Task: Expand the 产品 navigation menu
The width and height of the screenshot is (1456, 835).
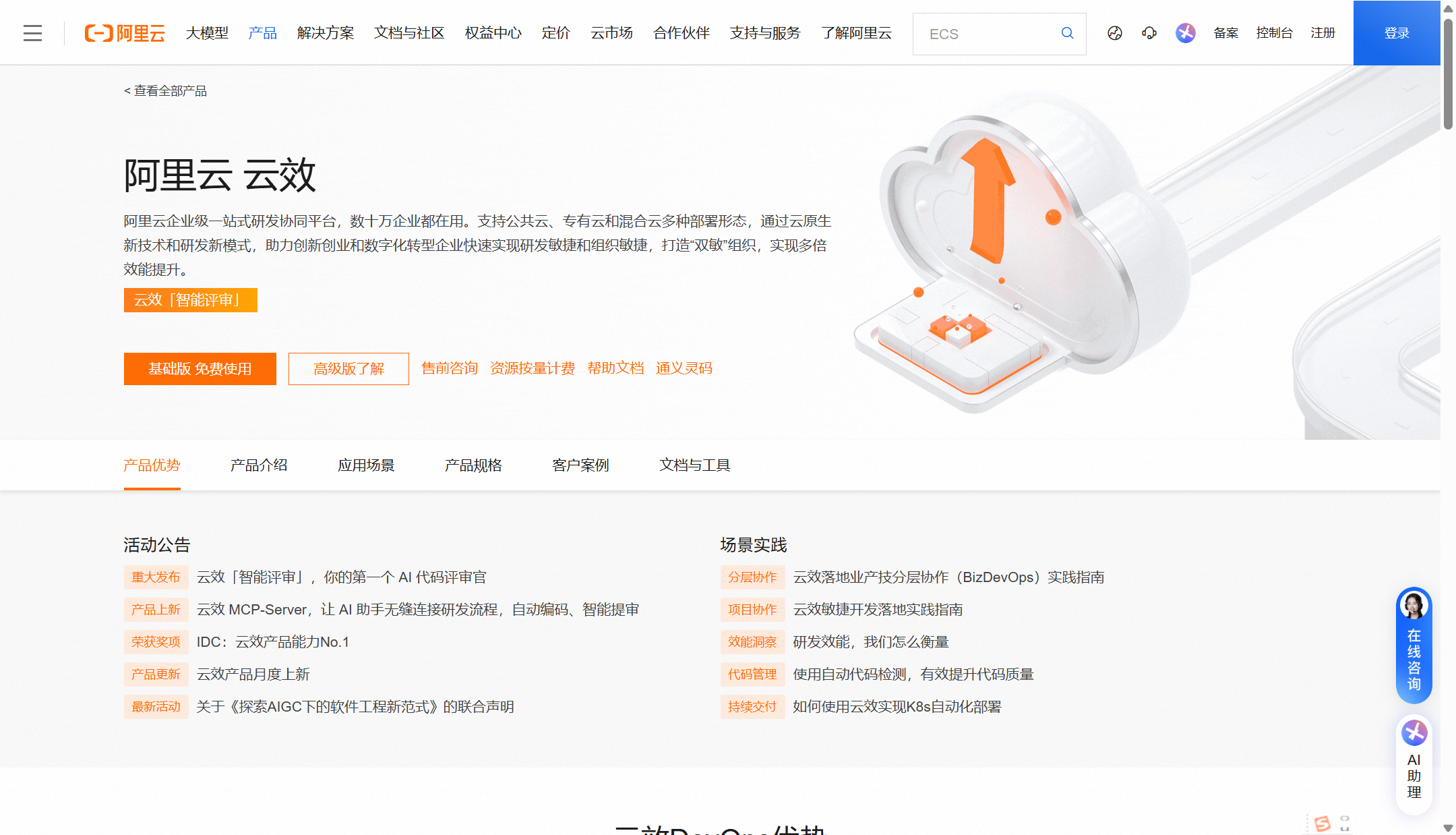Action: [262, 33]
